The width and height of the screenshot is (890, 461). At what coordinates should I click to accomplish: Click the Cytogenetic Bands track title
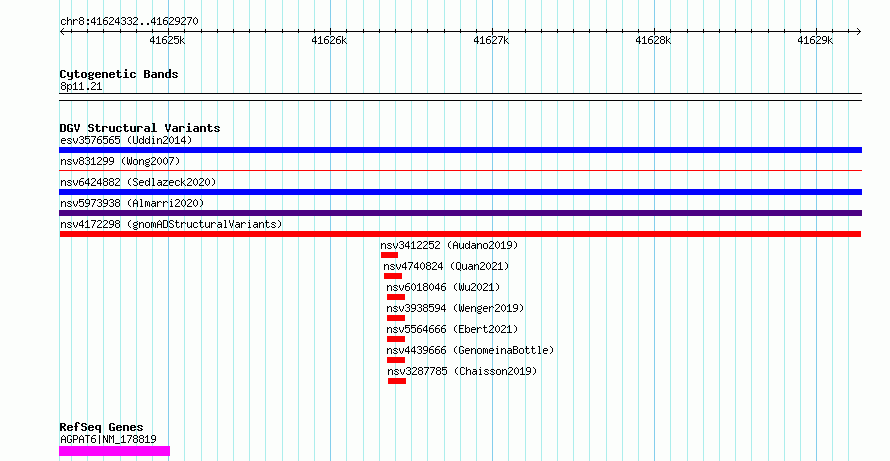point(119,74)
